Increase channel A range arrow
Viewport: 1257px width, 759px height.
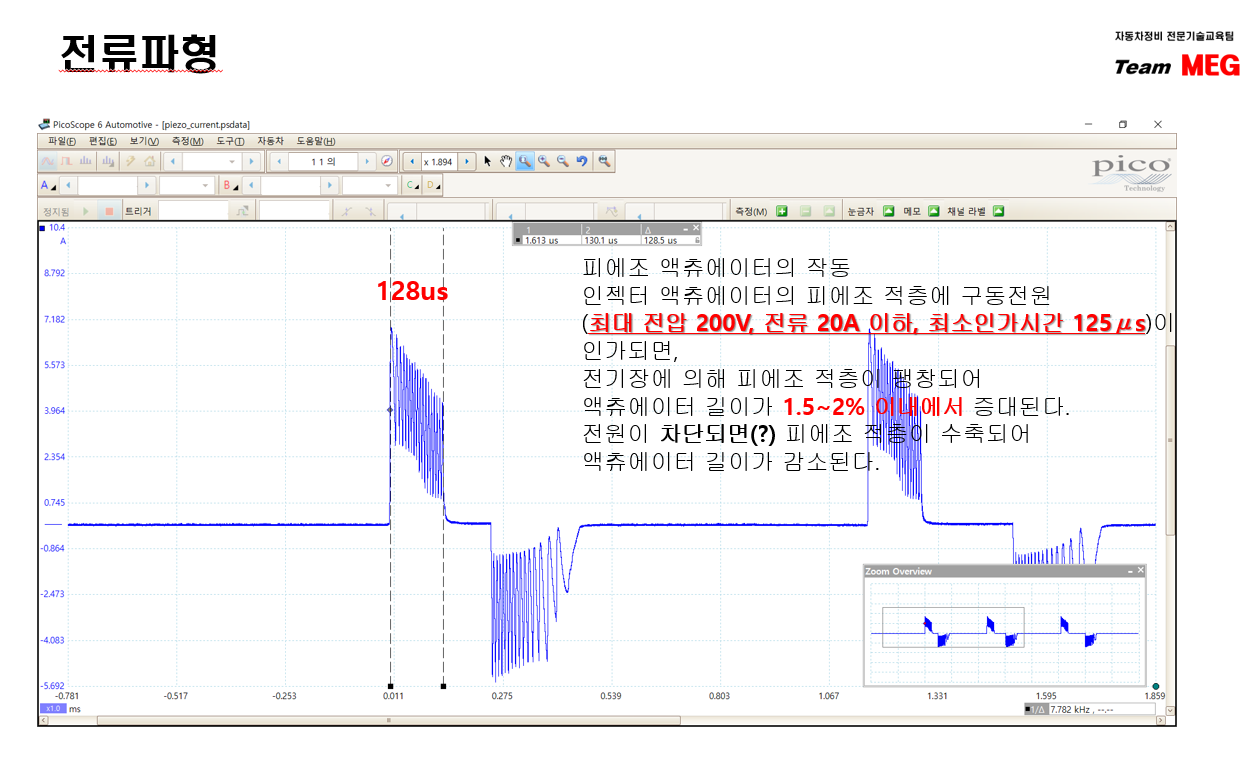(x=147, y=185)
